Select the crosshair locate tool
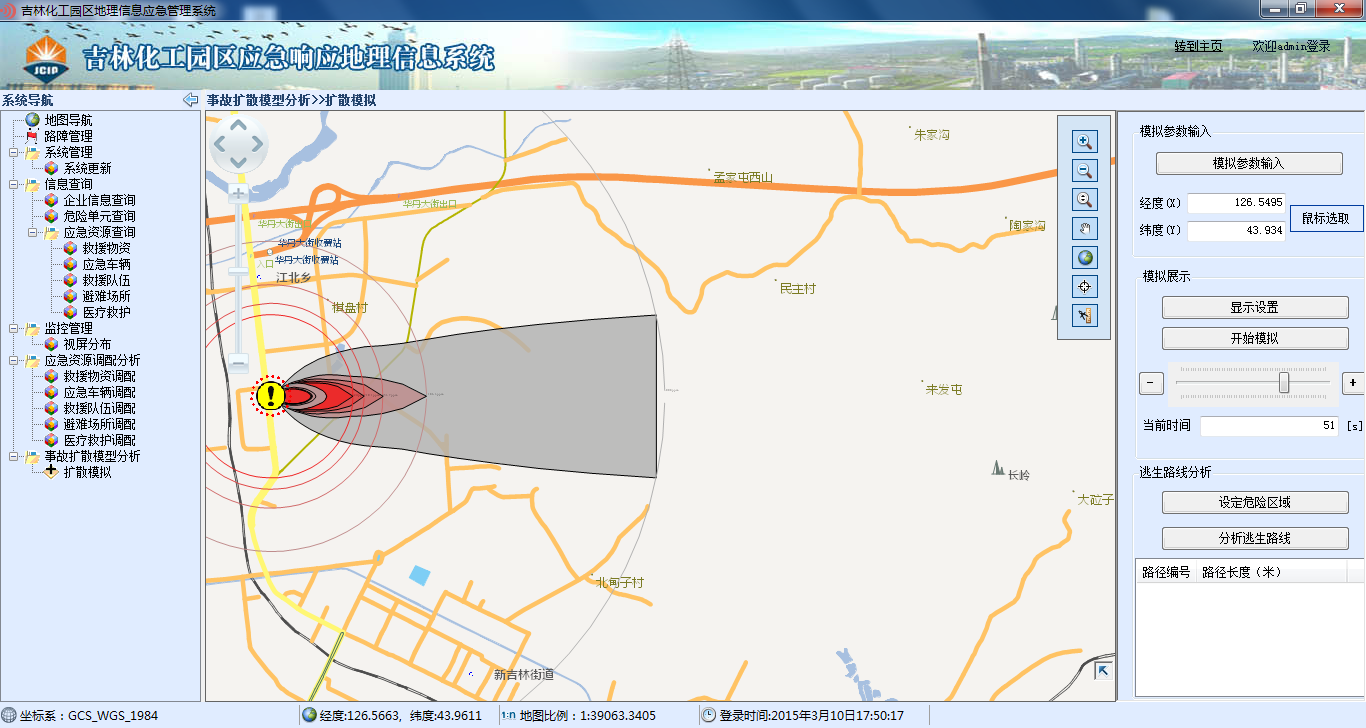1366x728 pixels. [x=1084, y=287]
